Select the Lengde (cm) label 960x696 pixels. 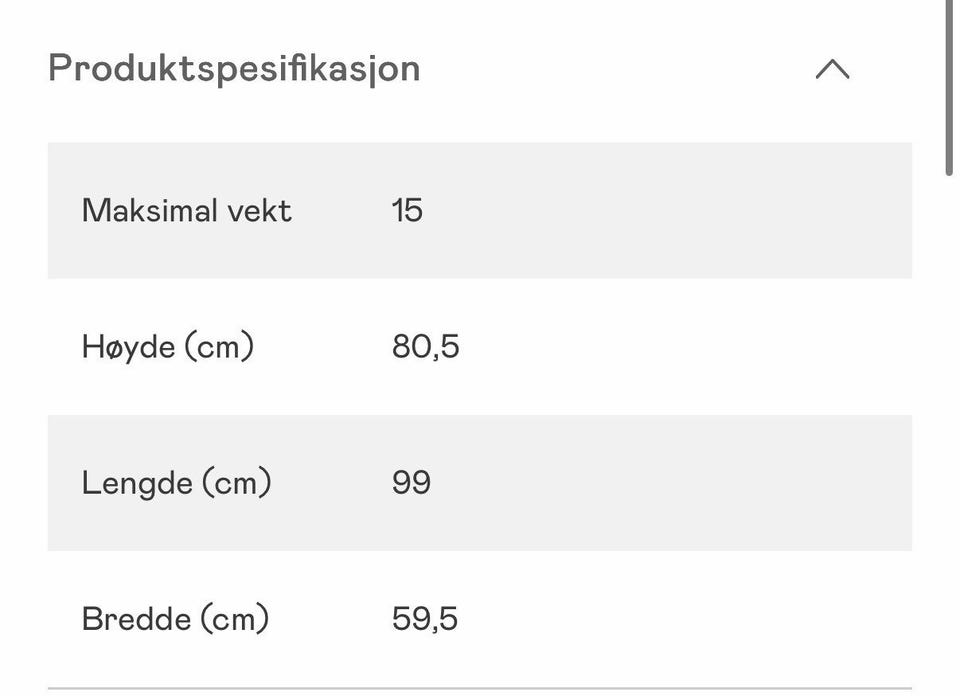click(176, 483)
